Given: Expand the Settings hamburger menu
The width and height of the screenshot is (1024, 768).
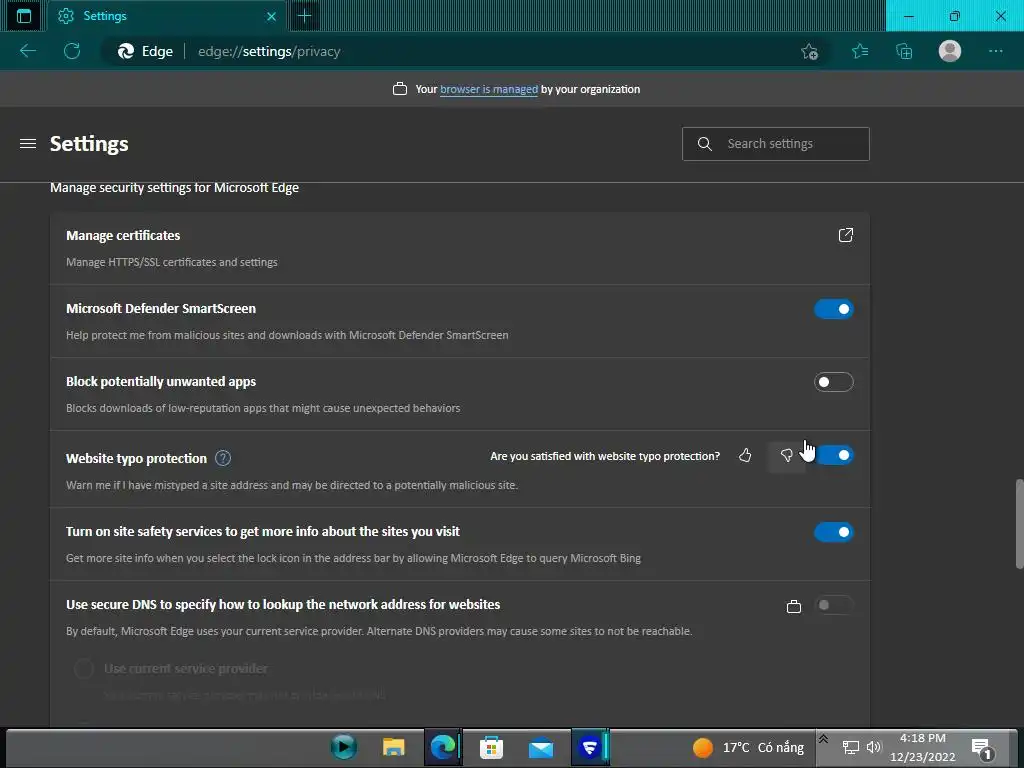Looking at the screenshot, I should pyautogui.click(x=27, y=144).
